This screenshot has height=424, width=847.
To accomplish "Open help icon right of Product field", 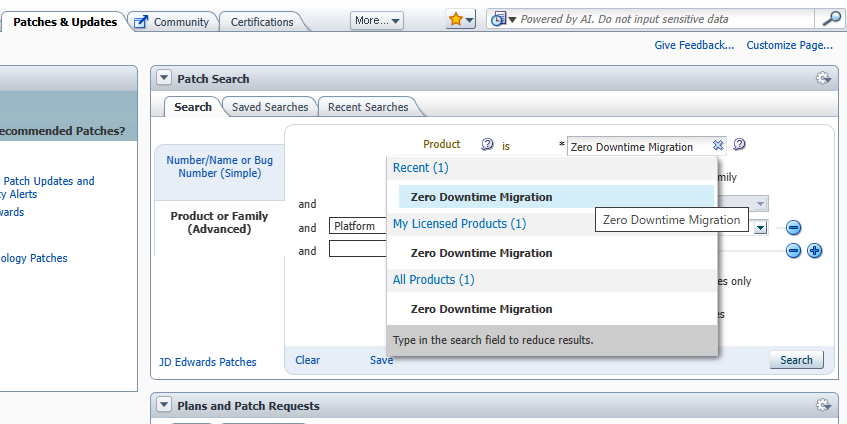I will point(740,144).
